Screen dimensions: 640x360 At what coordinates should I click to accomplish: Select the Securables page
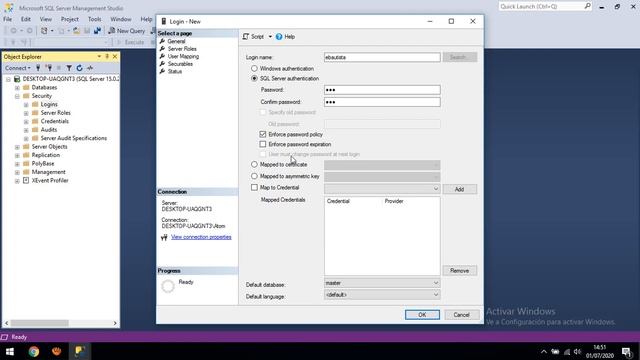pos(180,64)
